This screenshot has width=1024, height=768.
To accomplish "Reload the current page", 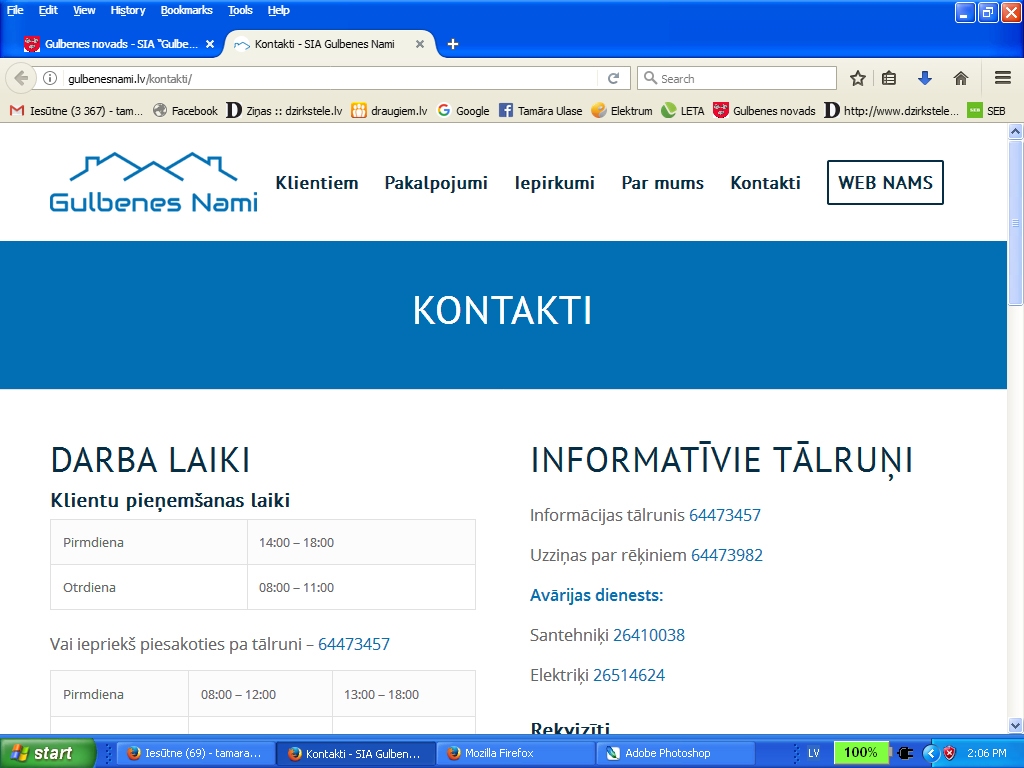I will 612,77.
